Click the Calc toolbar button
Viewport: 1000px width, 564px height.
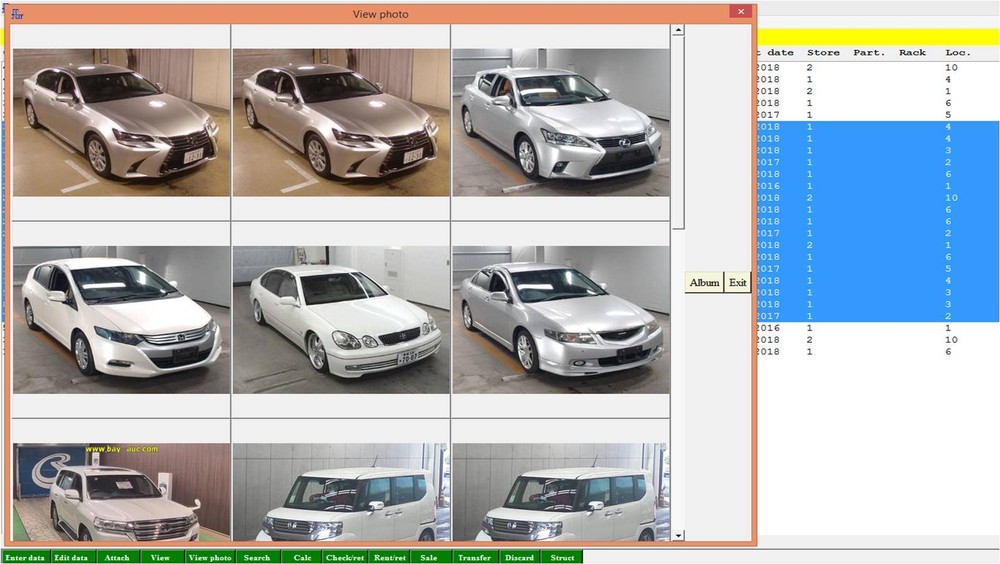tap(302, 557)
